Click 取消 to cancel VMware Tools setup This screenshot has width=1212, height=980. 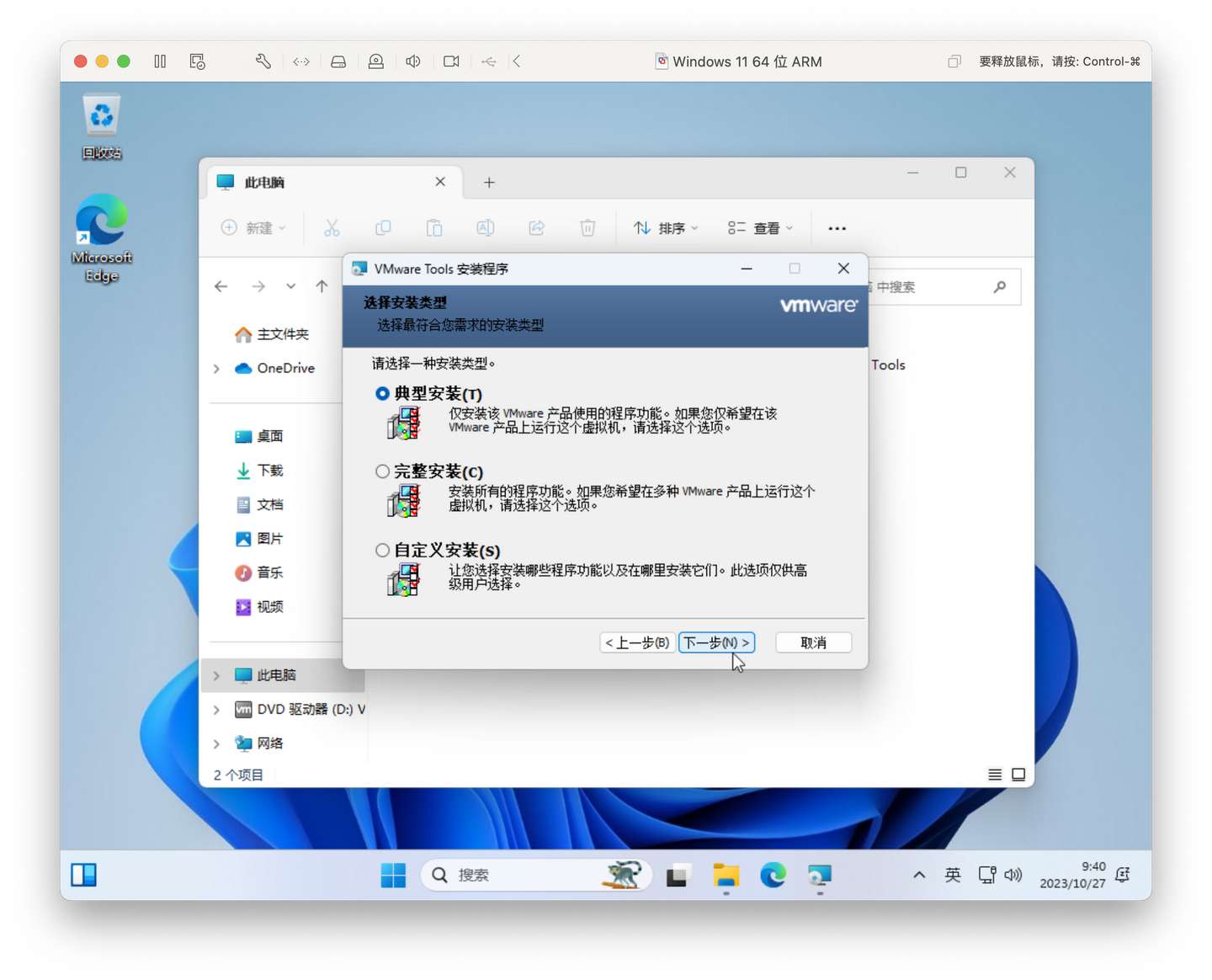coord(813,642)
